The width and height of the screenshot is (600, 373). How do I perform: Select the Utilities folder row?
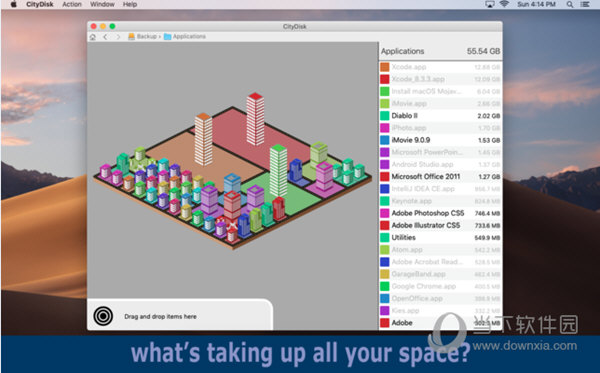(x=440, y=238)
